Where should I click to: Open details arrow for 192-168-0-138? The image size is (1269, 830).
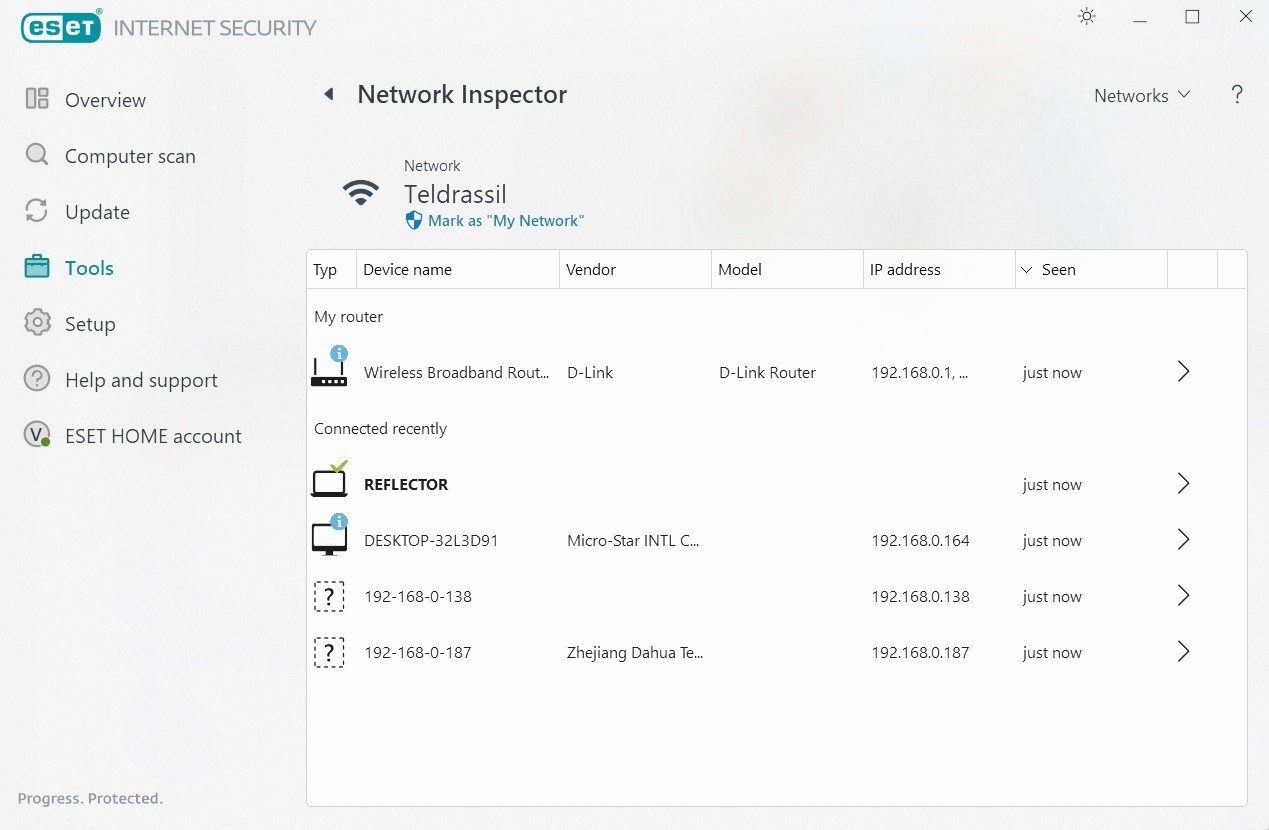1183,596
